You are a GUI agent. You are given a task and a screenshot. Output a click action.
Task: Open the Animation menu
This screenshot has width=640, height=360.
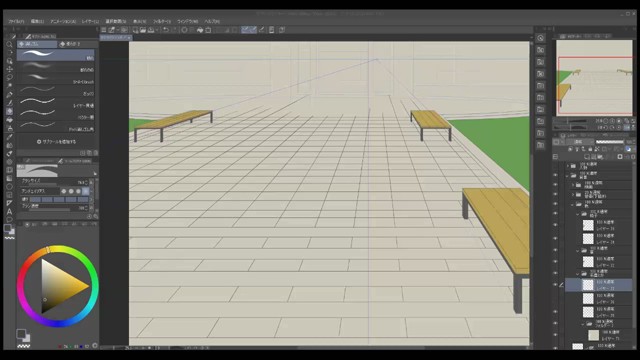click(63, 21)
